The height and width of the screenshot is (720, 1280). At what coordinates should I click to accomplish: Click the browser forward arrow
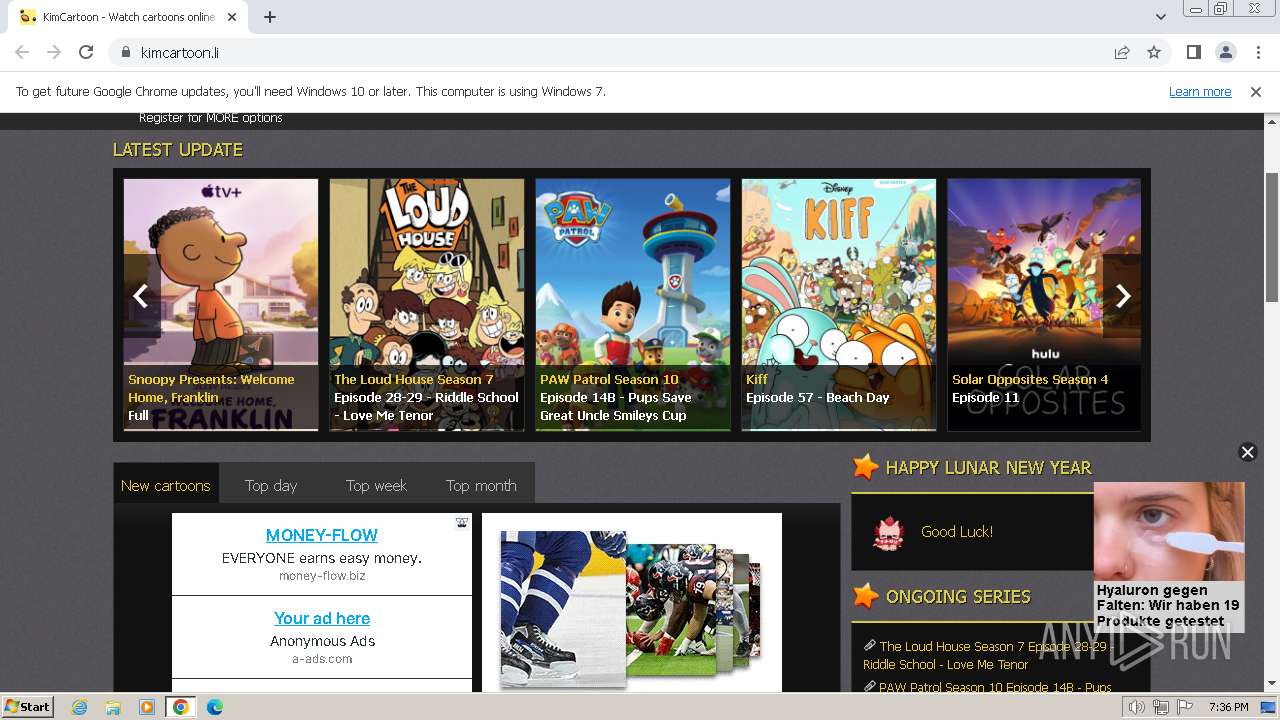[x=54, y=52]
